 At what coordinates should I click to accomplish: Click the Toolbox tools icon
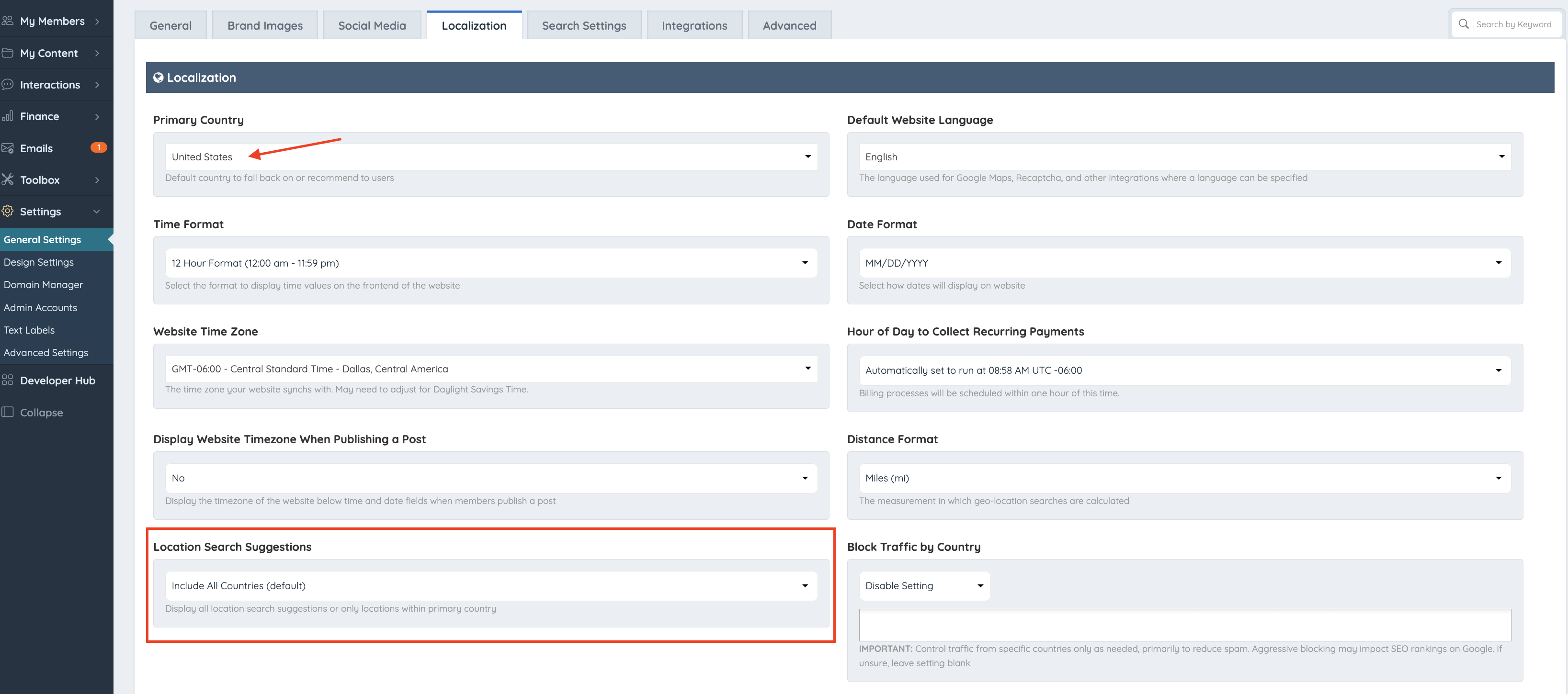coord(7,179)
